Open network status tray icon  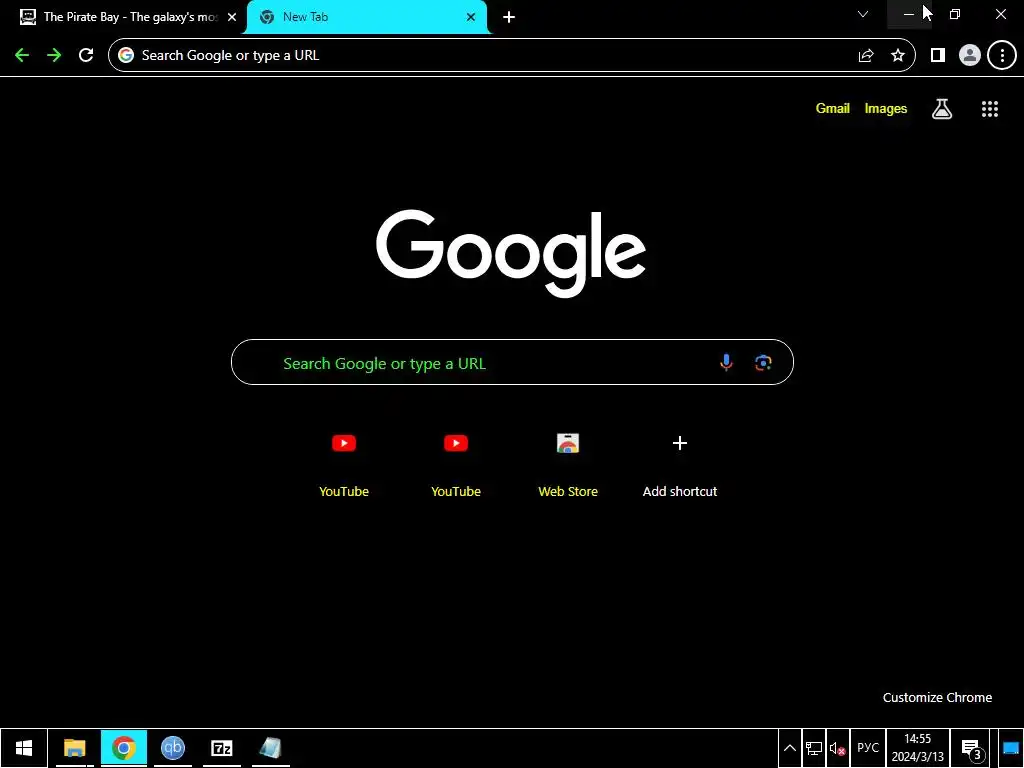814,748
